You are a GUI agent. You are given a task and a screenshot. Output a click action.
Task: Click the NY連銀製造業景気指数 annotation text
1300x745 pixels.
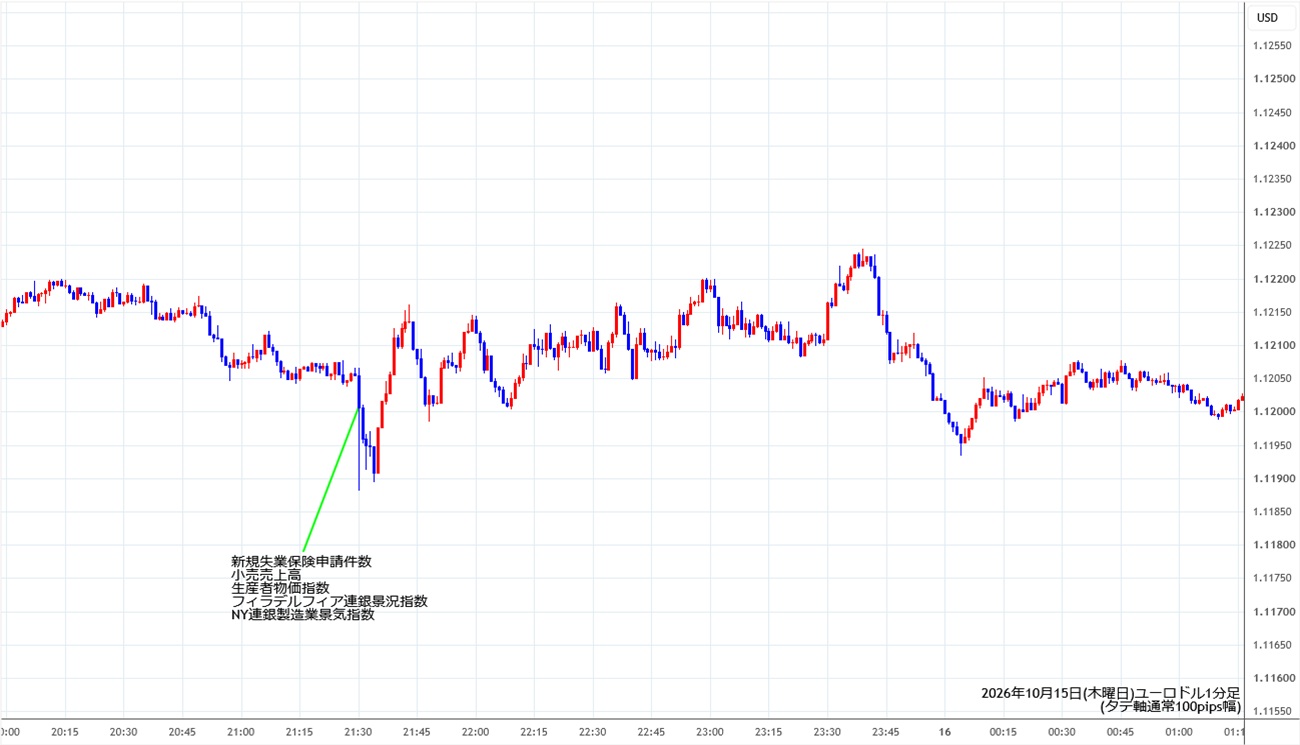click(x=303, y=615)
